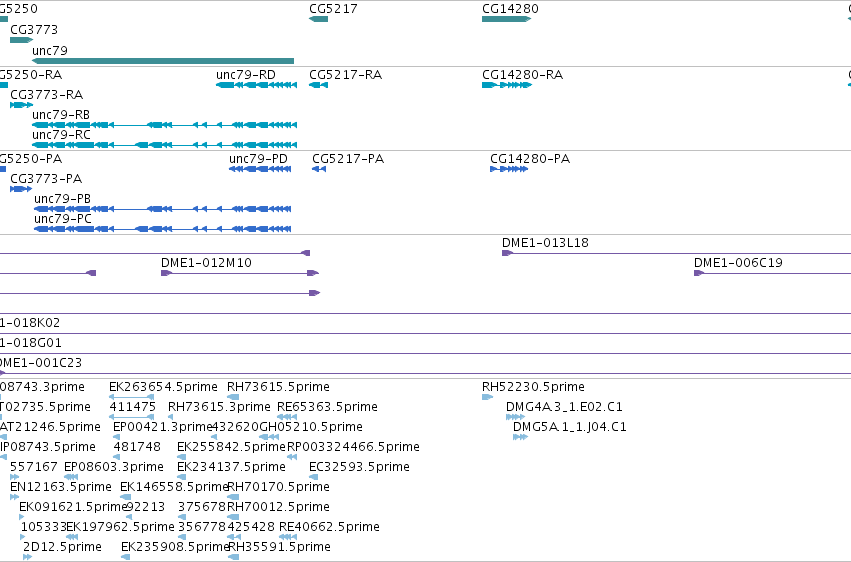Viewport: 851px width, 562px height.
Task: Select the unc79-RB transcript track
Action: click(x=164, y=125)
